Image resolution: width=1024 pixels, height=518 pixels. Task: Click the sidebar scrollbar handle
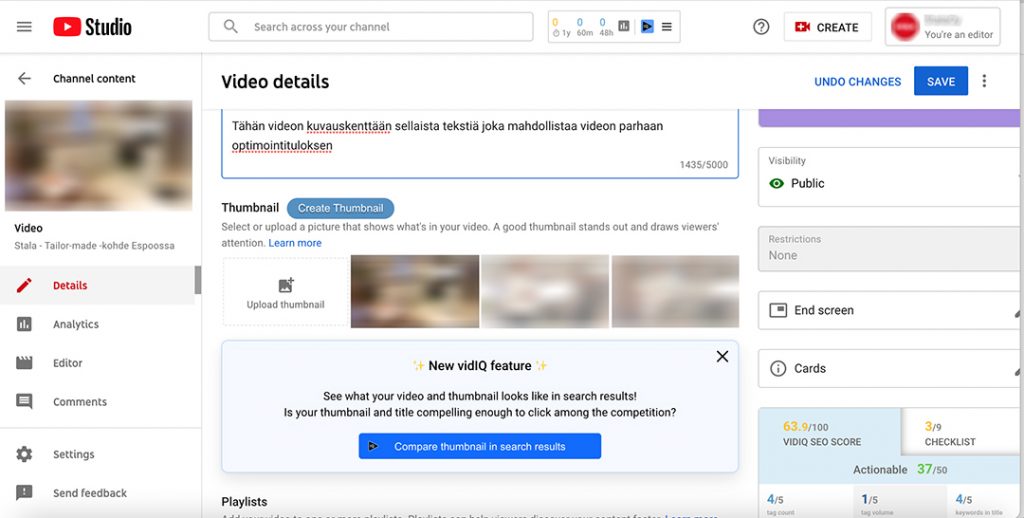[x=198, y=280]
